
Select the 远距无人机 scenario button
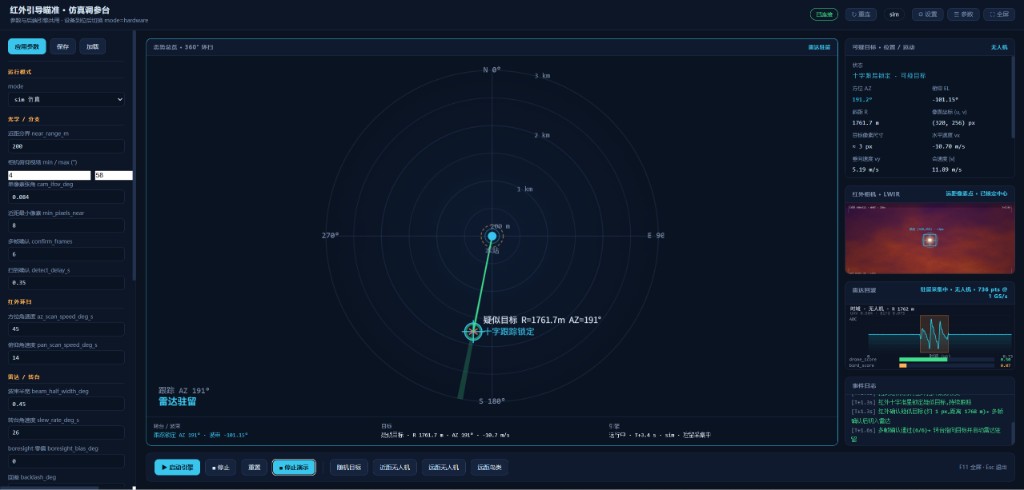[x=444, y=467]
